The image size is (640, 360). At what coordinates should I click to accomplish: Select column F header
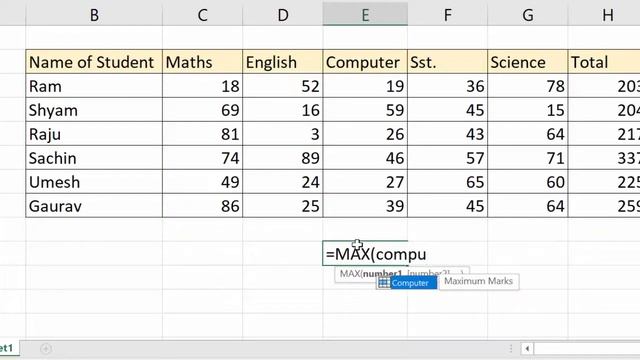tap(447, 15)
